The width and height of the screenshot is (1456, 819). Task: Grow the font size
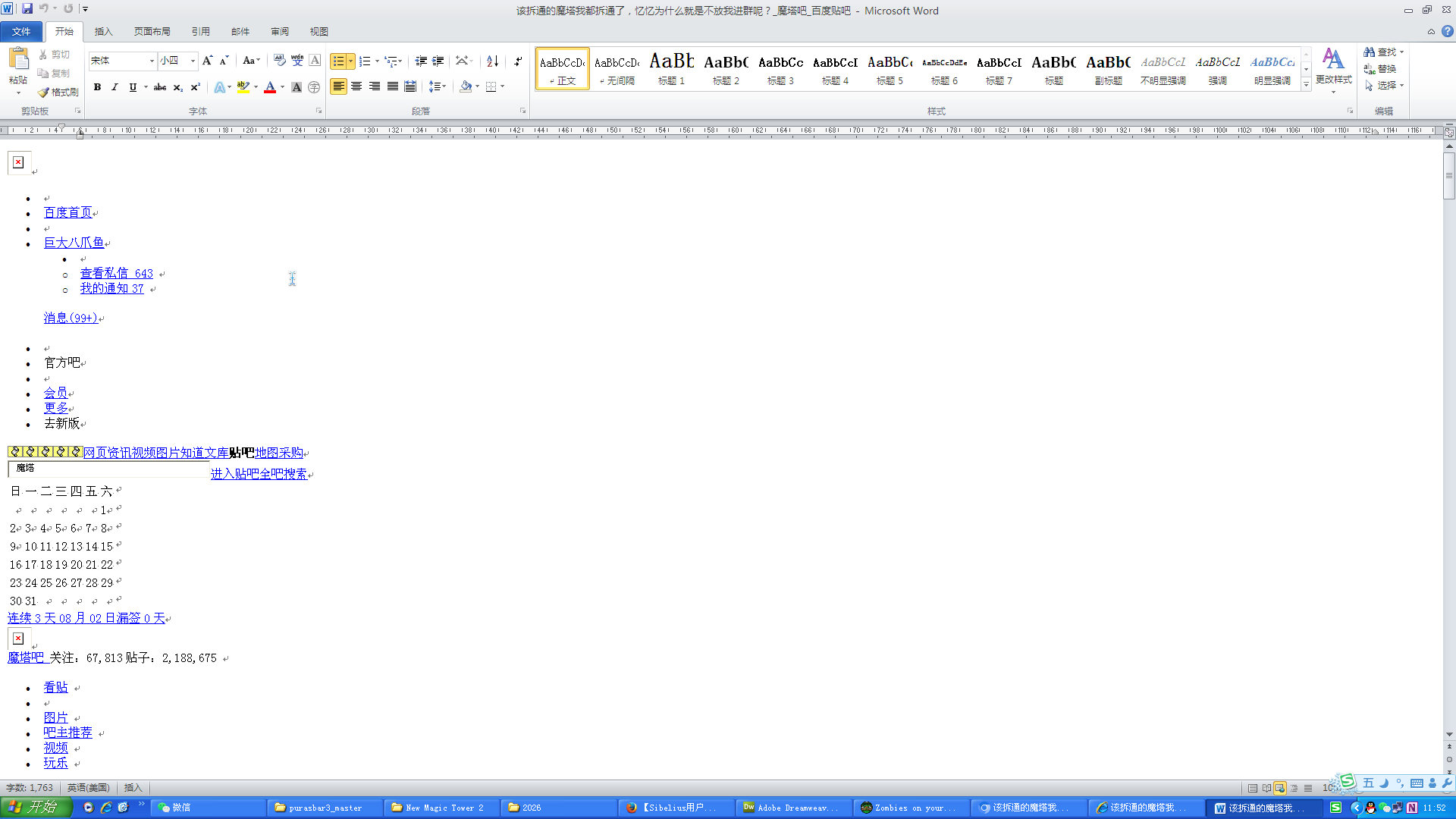[x=207, y=61]
